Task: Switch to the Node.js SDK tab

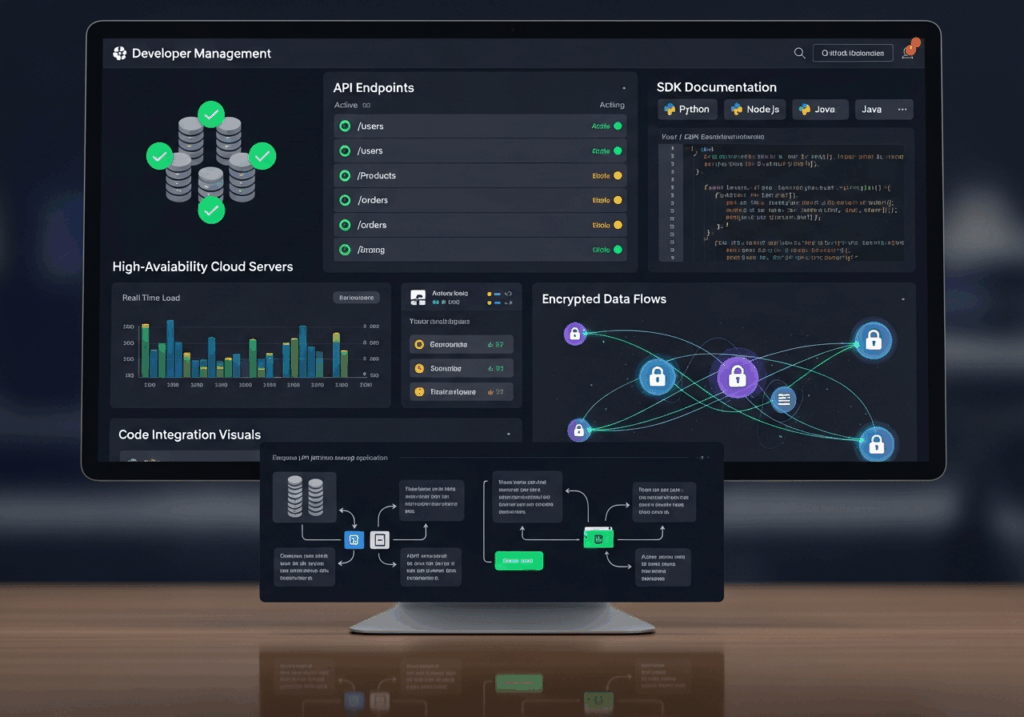Action: (x=754, y=109)
